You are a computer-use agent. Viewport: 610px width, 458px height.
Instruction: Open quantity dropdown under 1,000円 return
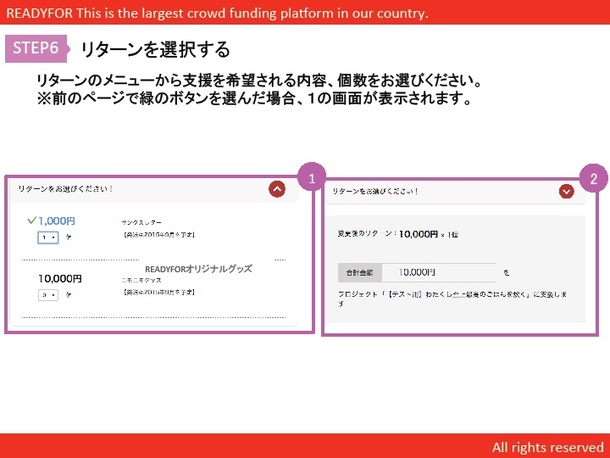[47, 237]
